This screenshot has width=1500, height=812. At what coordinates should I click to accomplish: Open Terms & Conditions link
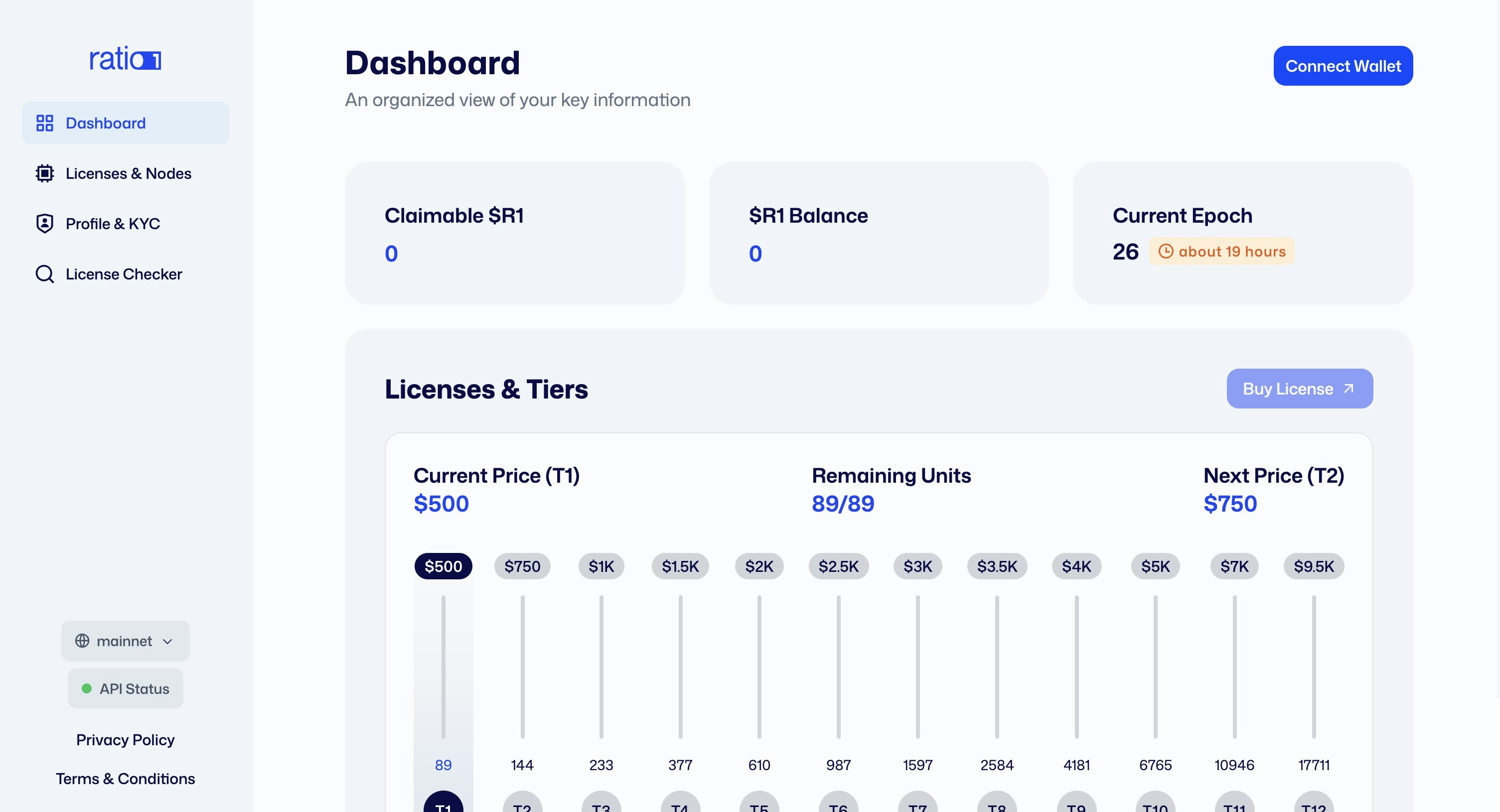[x=125, y=779]
